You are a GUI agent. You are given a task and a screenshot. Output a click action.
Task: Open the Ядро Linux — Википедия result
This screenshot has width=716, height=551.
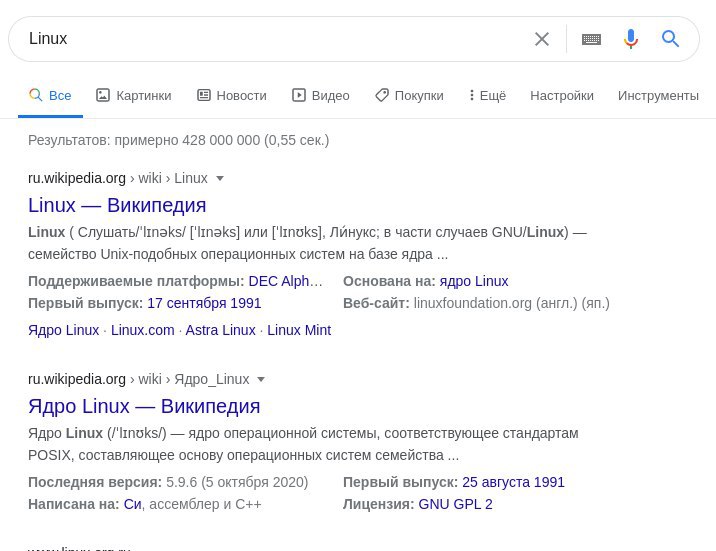click(144, 406)
